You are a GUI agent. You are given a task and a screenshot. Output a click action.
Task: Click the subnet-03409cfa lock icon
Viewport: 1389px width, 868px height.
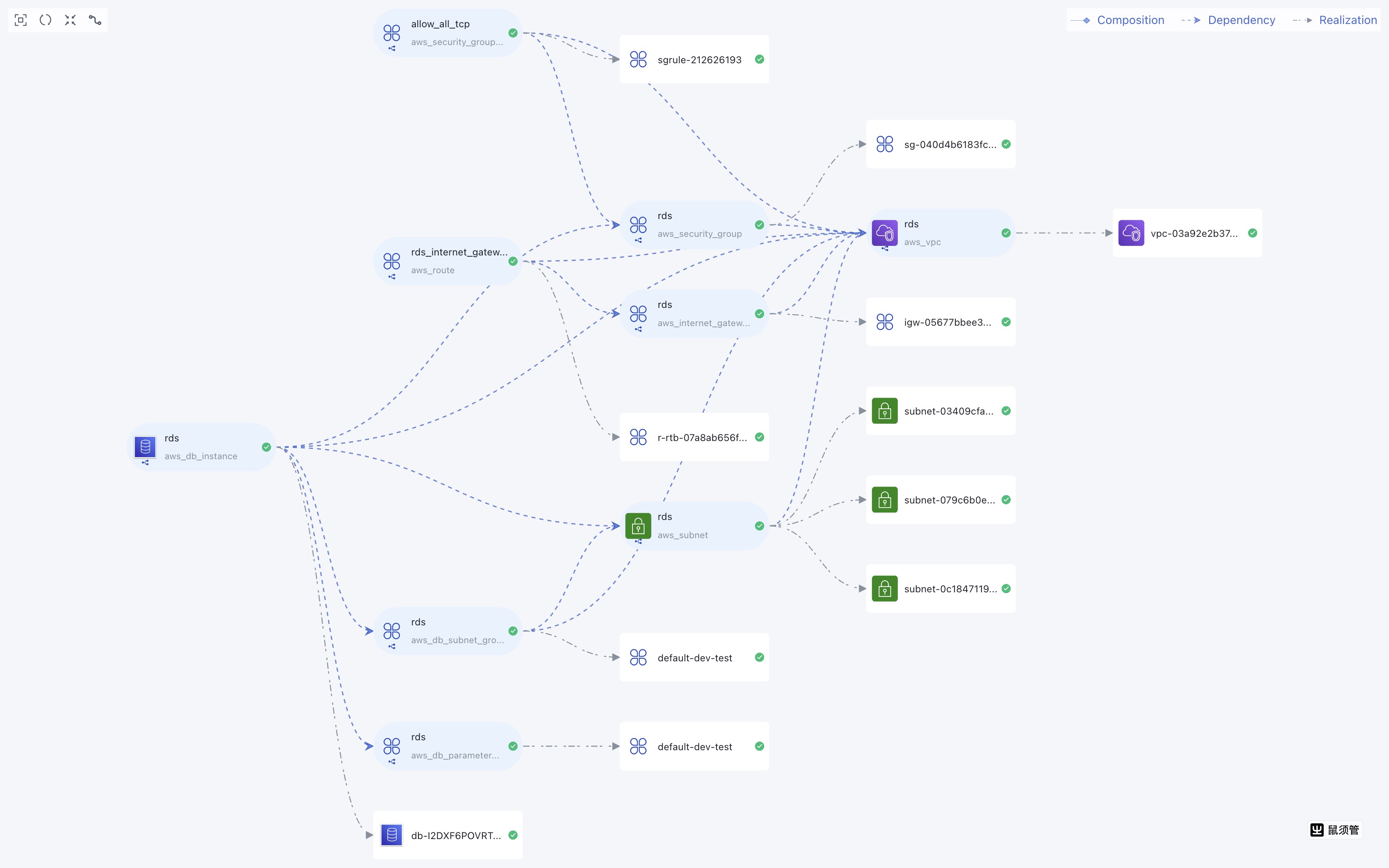885,411
